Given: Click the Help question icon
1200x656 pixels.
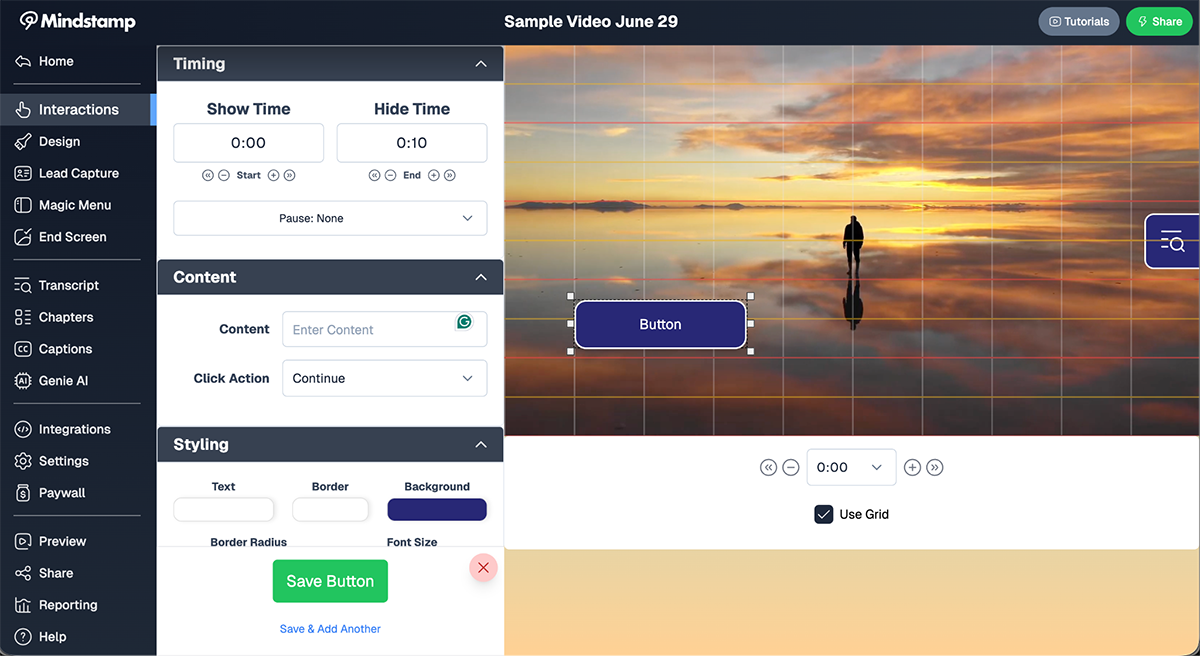Looking at the screenshot, I should coord(23,637).
